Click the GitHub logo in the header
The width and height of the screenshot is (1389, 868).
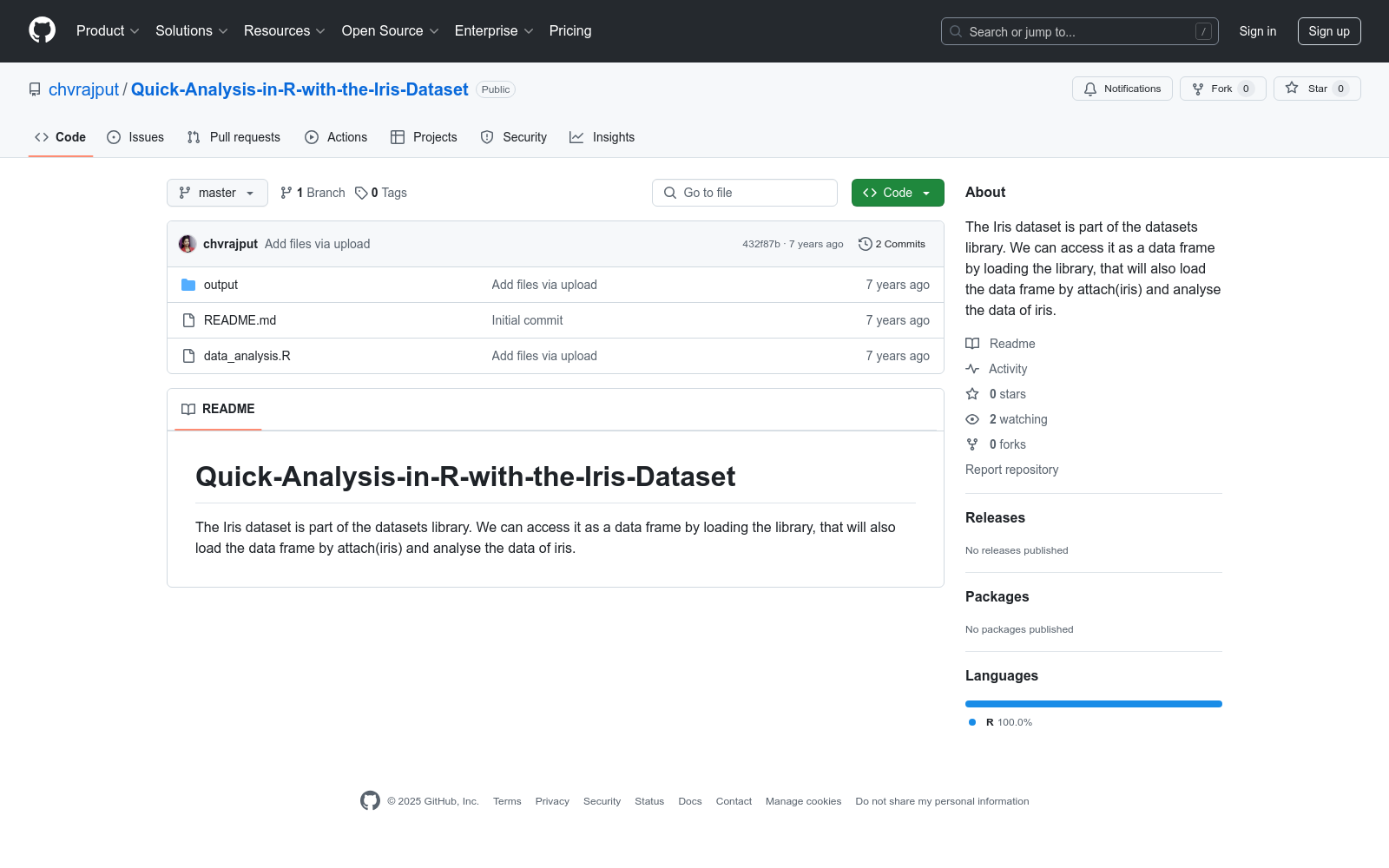(42, 30)
